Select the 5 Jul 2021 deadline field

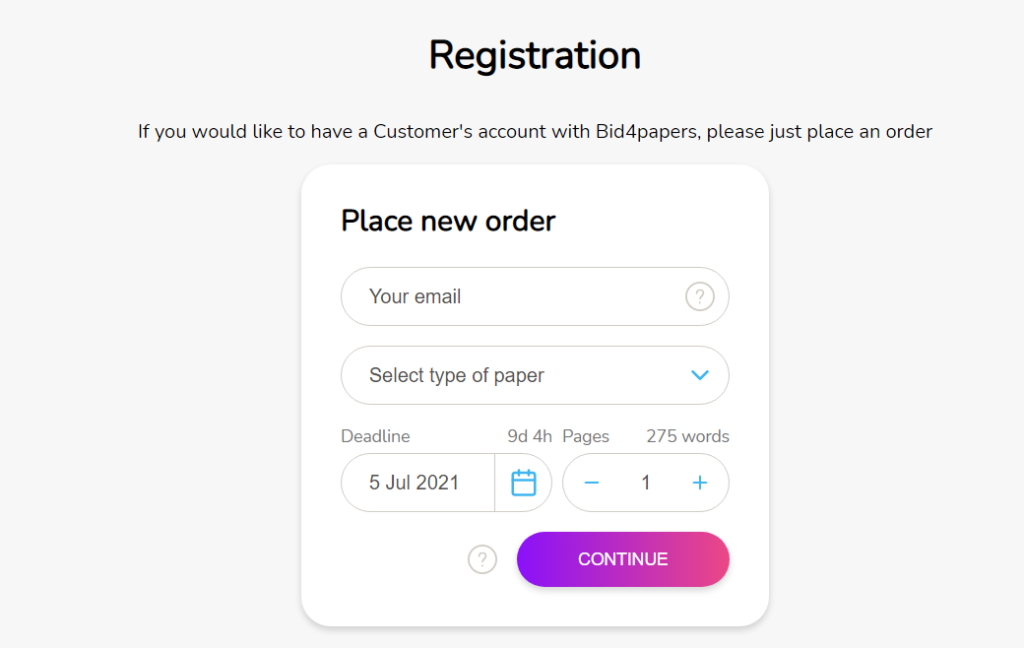coord(417,483)
